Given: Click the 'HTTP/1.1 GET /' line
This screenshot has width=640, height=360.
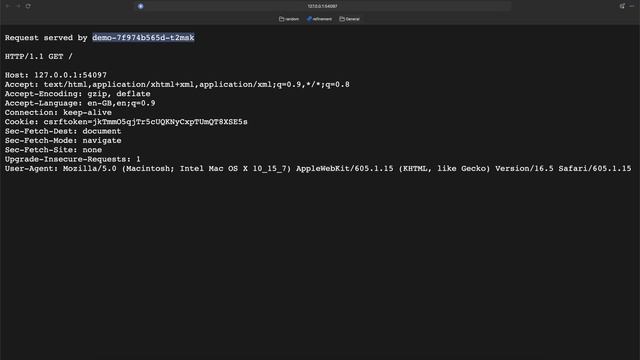Looking at the screenshot, I should (x=39, y=56).
